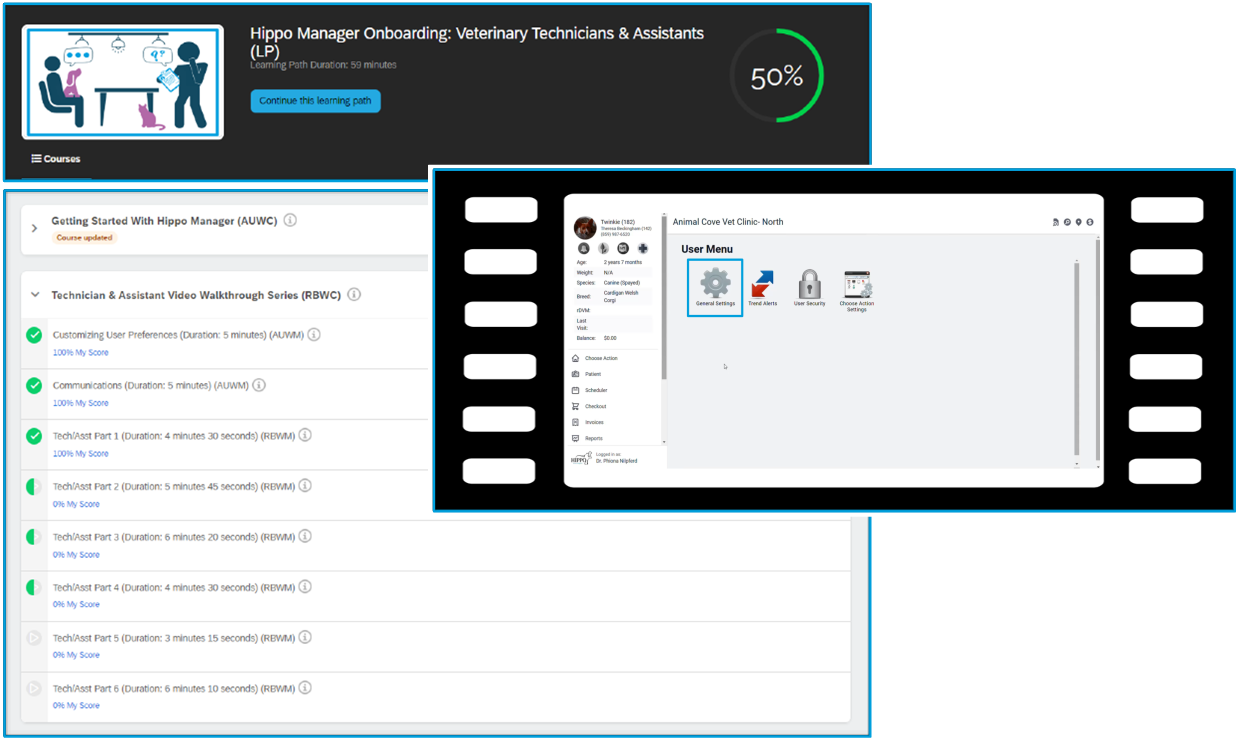The image size is (1241, 740).
Task: Open Communications module title
Action: tap(151, 385)
